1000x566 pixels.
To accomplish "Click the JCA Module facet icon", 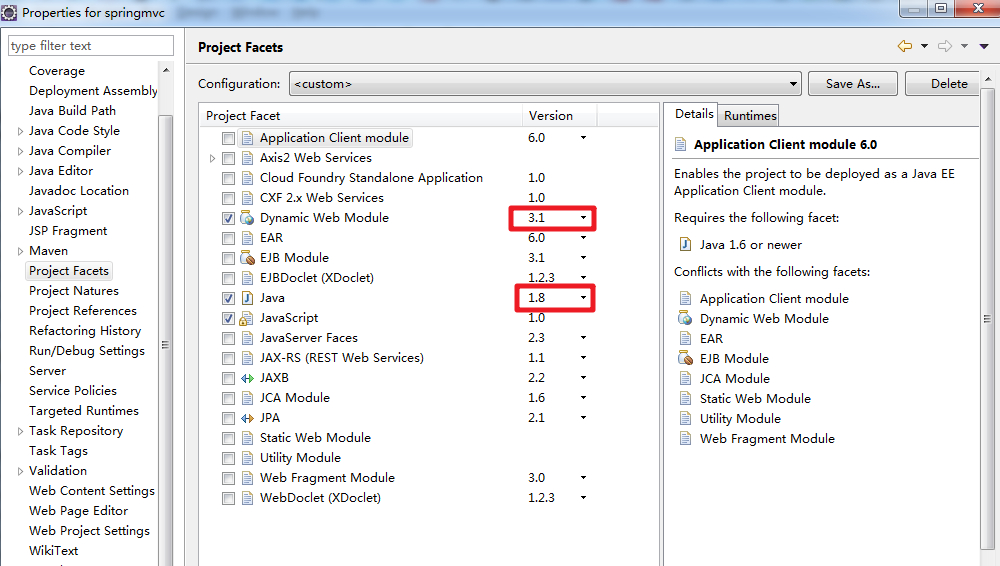I will 247,398.
